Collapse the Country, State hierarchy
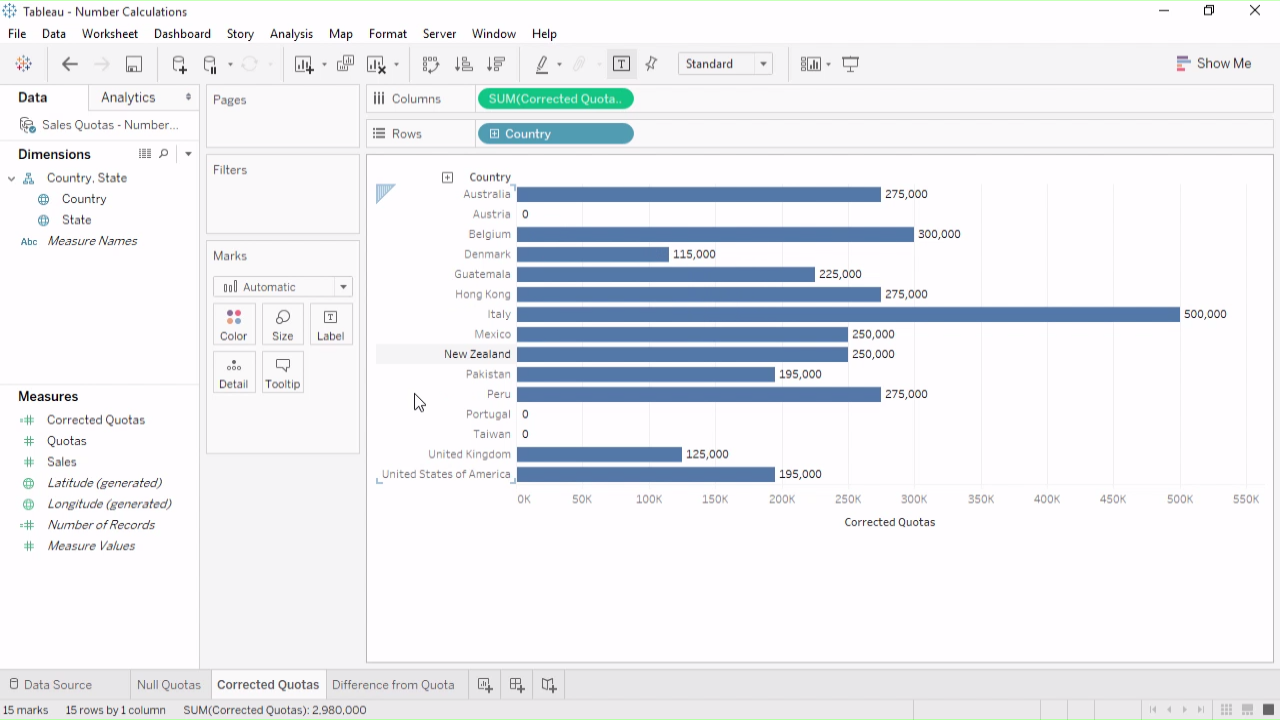Image resolution: width=1280 pixels, height=720 pixels. tap(12, 178)
